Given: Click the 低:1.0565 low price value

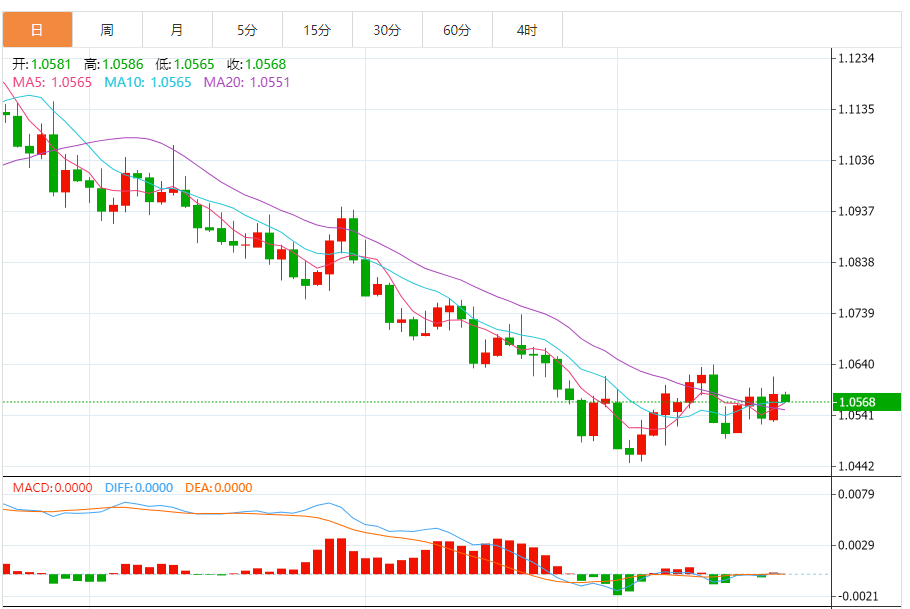Looking at the screenshot, I should click(x=185, y=64).
